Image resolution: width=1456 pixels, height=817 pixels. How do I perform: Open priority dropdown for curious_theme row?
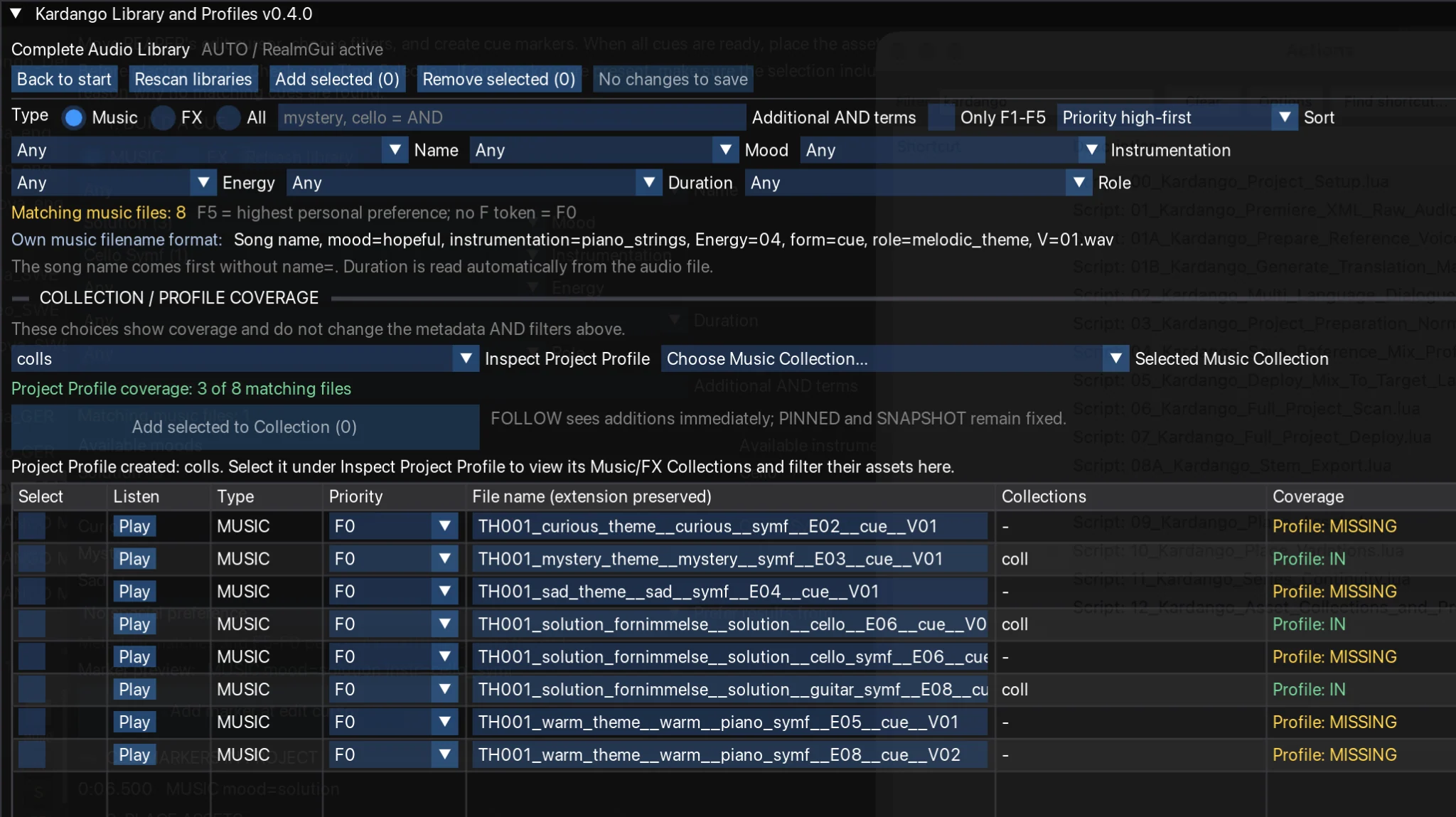394,526
